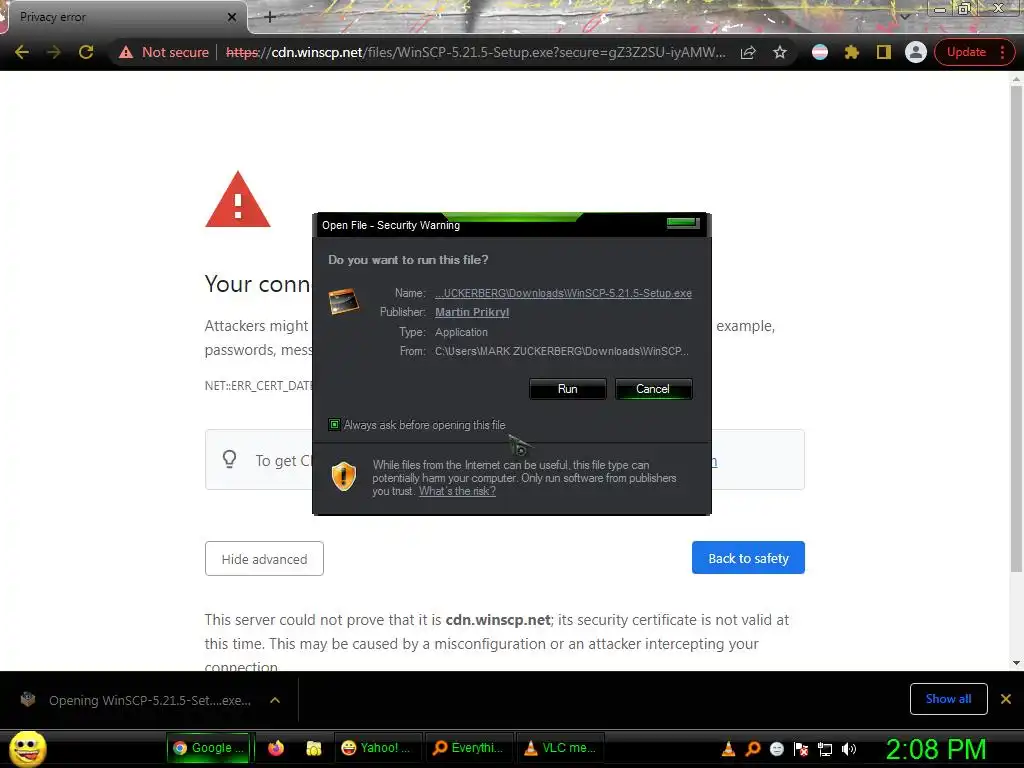This screenshot has width=1024, height=768.
Task: Click the address bar URL
Action: click(475, 52)
